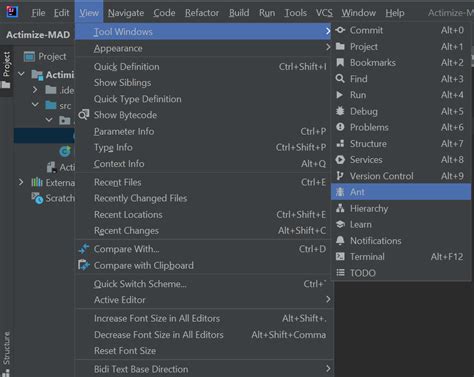
Task: Open the Edit menu
Action: click(61, 13)
